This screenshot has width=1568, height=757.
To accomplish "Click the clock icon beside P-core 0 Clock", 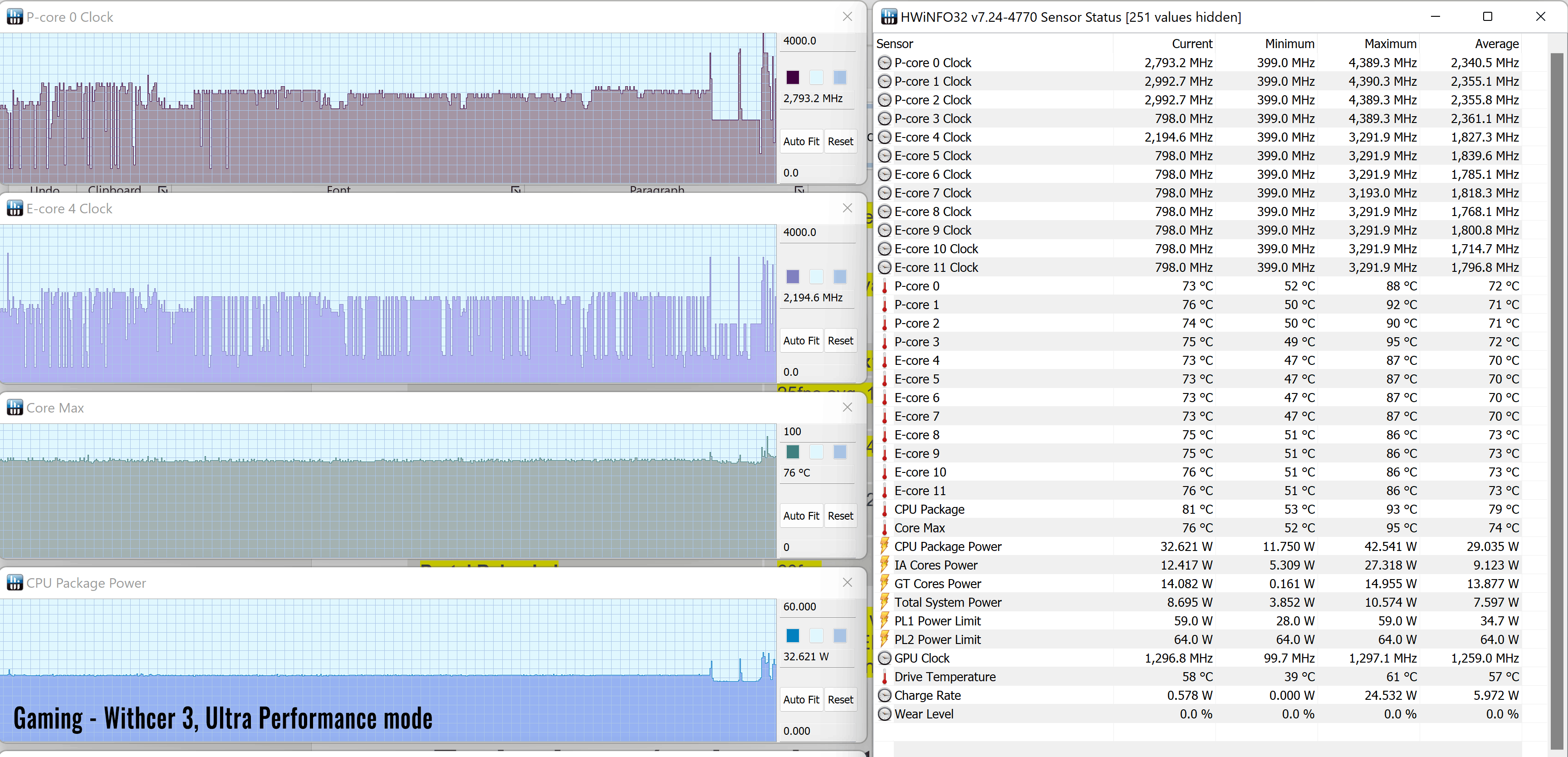I will pyautogui.click(x=884, y=63).
